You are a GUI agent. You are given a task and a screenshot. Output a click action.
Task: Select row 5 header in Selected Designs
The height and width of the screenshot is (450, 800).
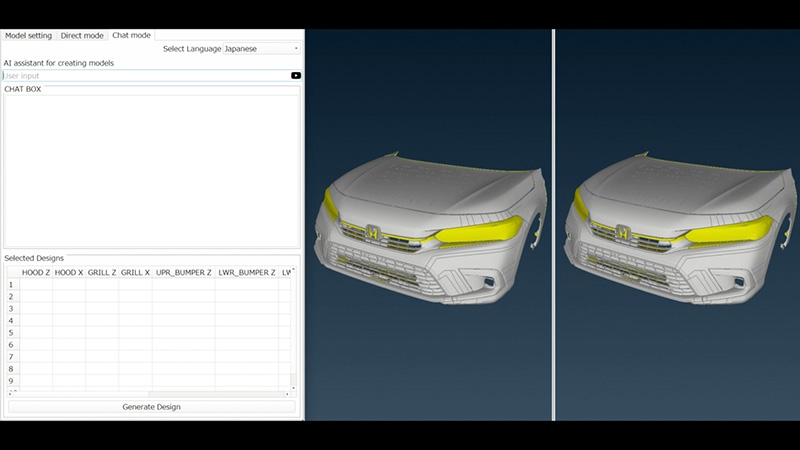point(11,333)
